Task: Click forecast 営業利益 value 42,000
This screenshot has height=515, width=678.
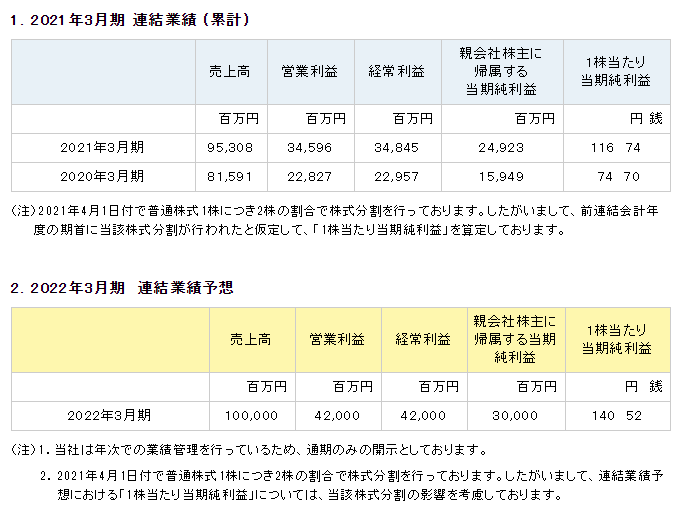Action: (337, 416)
